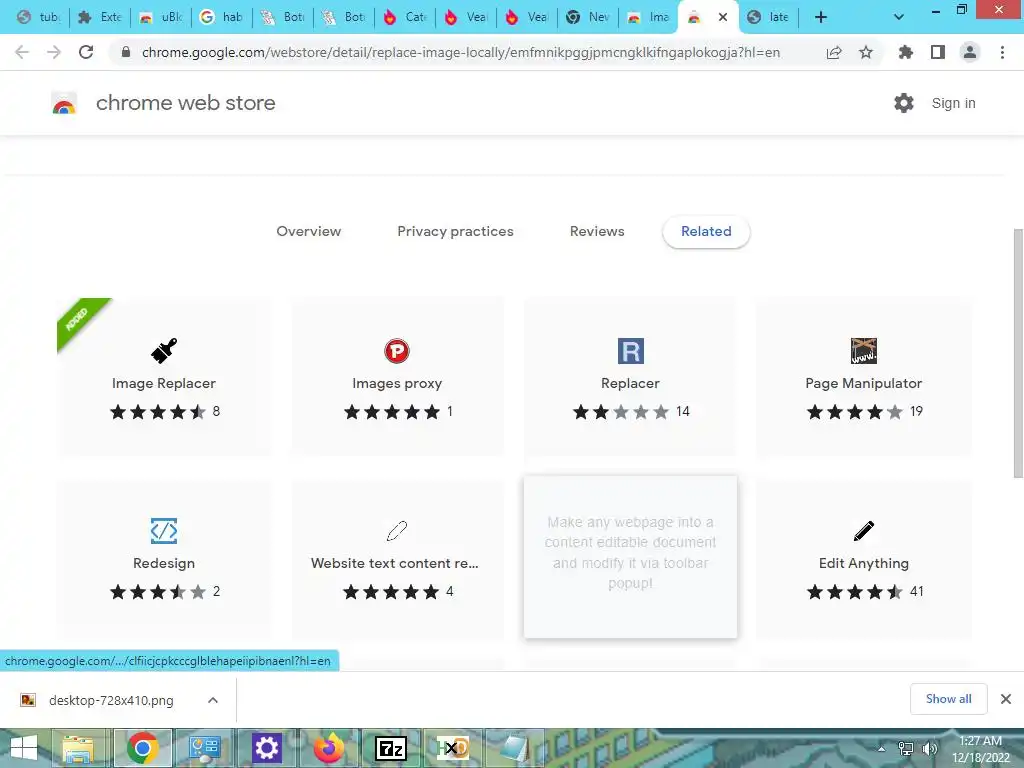Click the 'chrome web store' header title
The width and height of the screenshot is (1024, 768).
tap(185, 103)
